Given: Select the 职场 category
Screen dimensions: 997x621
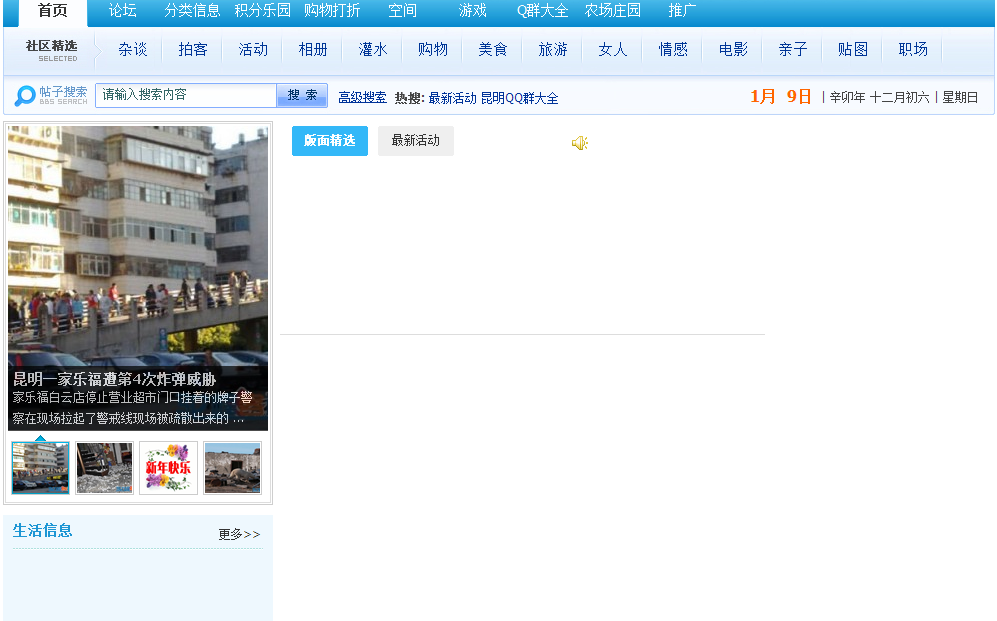Looking at the screenshot, I should (913, 50).
